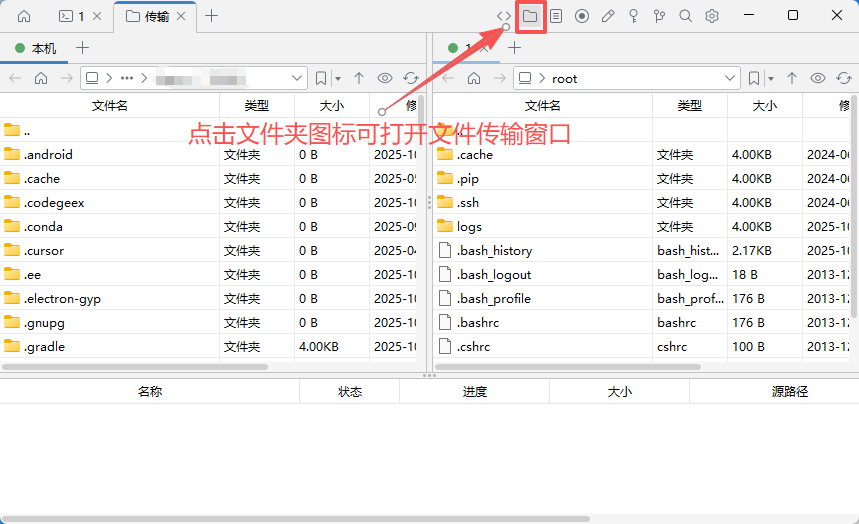This screenshot has height=524, width=859.
Task: Open the settings gear icon
Action: [x=712, y=16]
